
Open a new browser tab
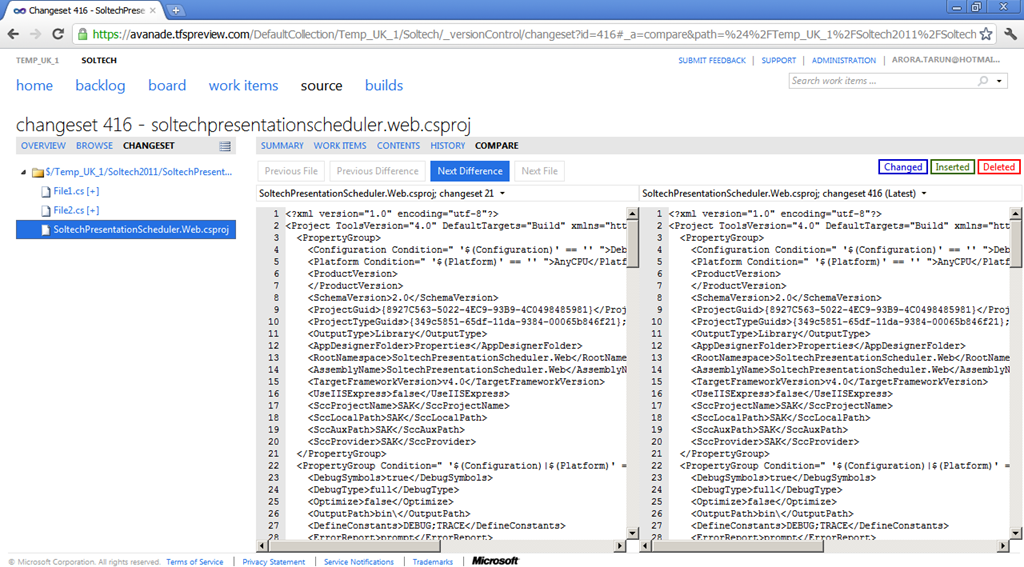tap(176, 10)
